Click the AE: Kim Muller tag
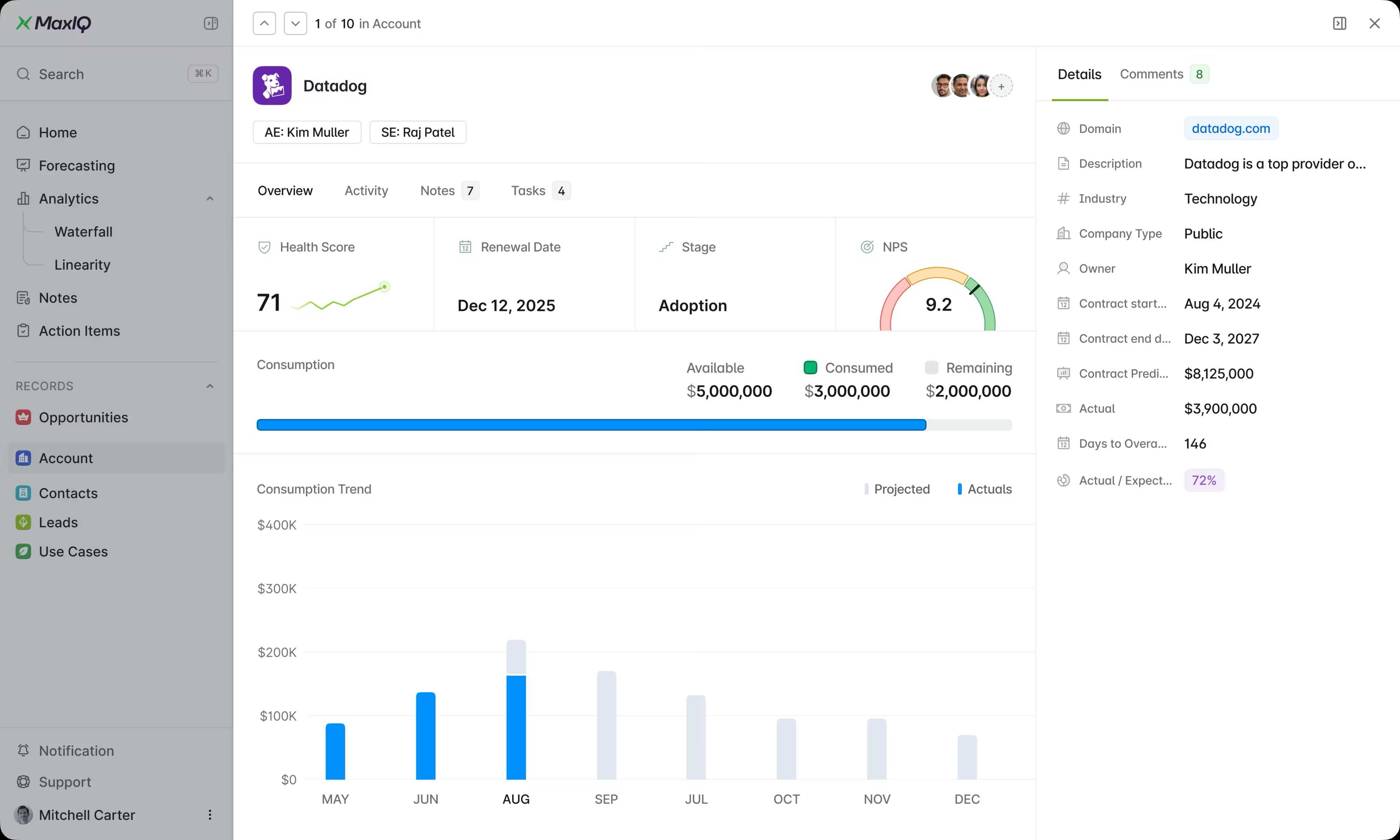 307,133
